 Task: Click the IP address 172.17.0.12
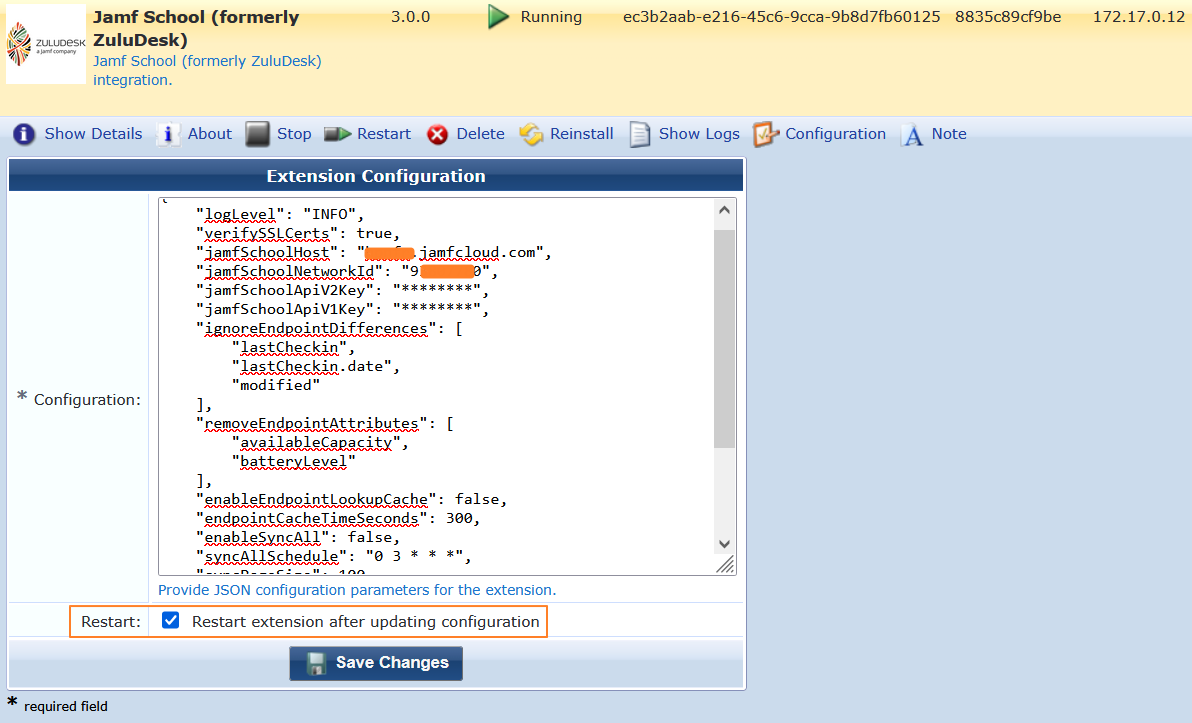tap(1139, 17)
